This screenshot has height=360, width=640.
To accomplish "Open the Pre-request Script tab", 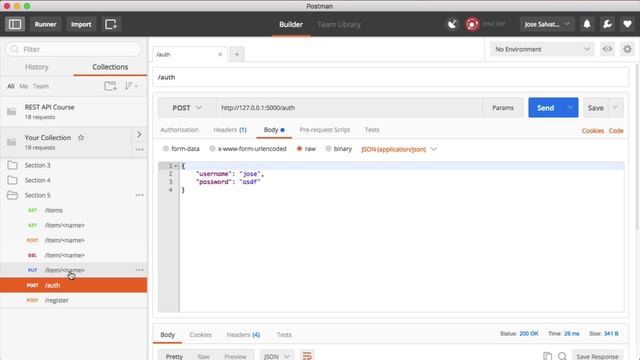I will [324, 130].
